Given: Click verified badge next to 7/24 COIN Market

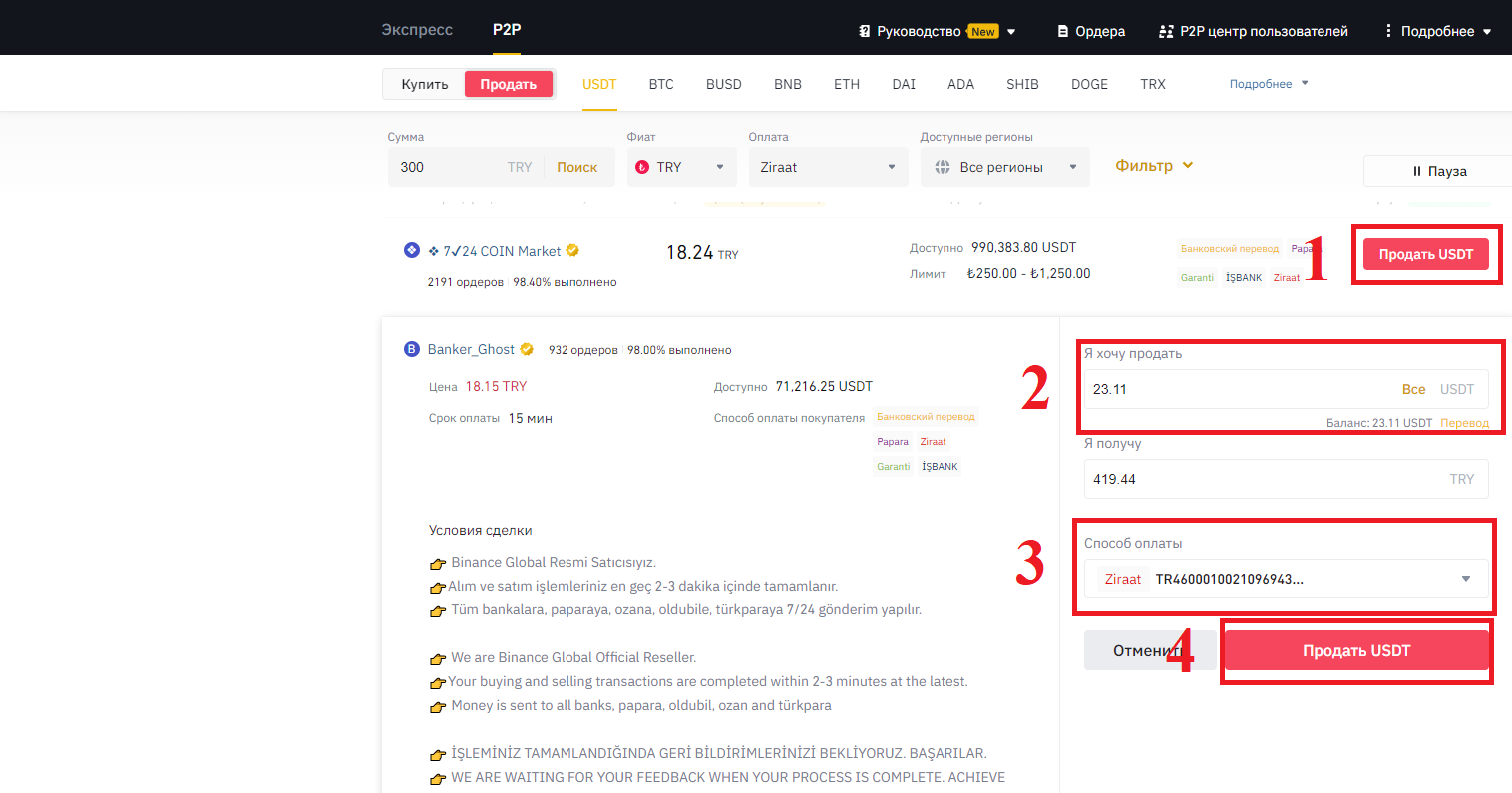Looking at the screenshot, I should (x=572, y=250).
